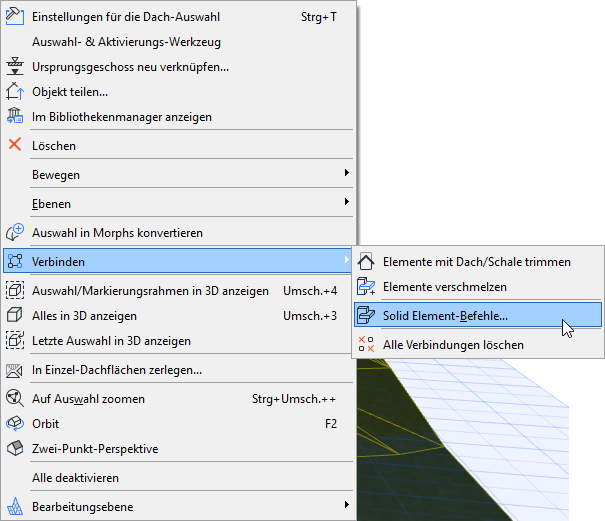Expand the Bewegen submenu arrow
605x521 pixels.
[347, 175]
